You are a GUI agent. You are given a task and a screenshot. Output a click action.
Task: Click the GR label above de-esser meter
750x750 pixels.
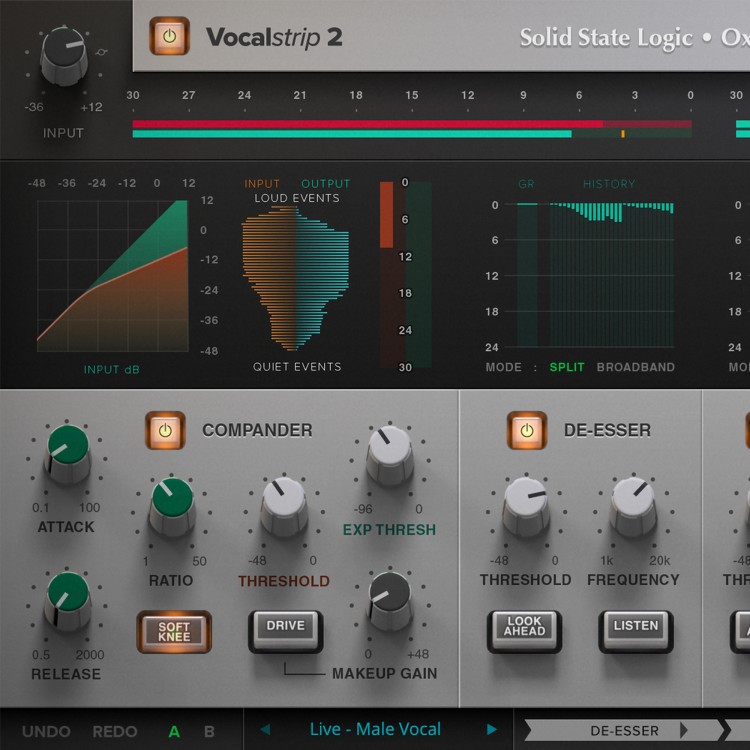526,184
